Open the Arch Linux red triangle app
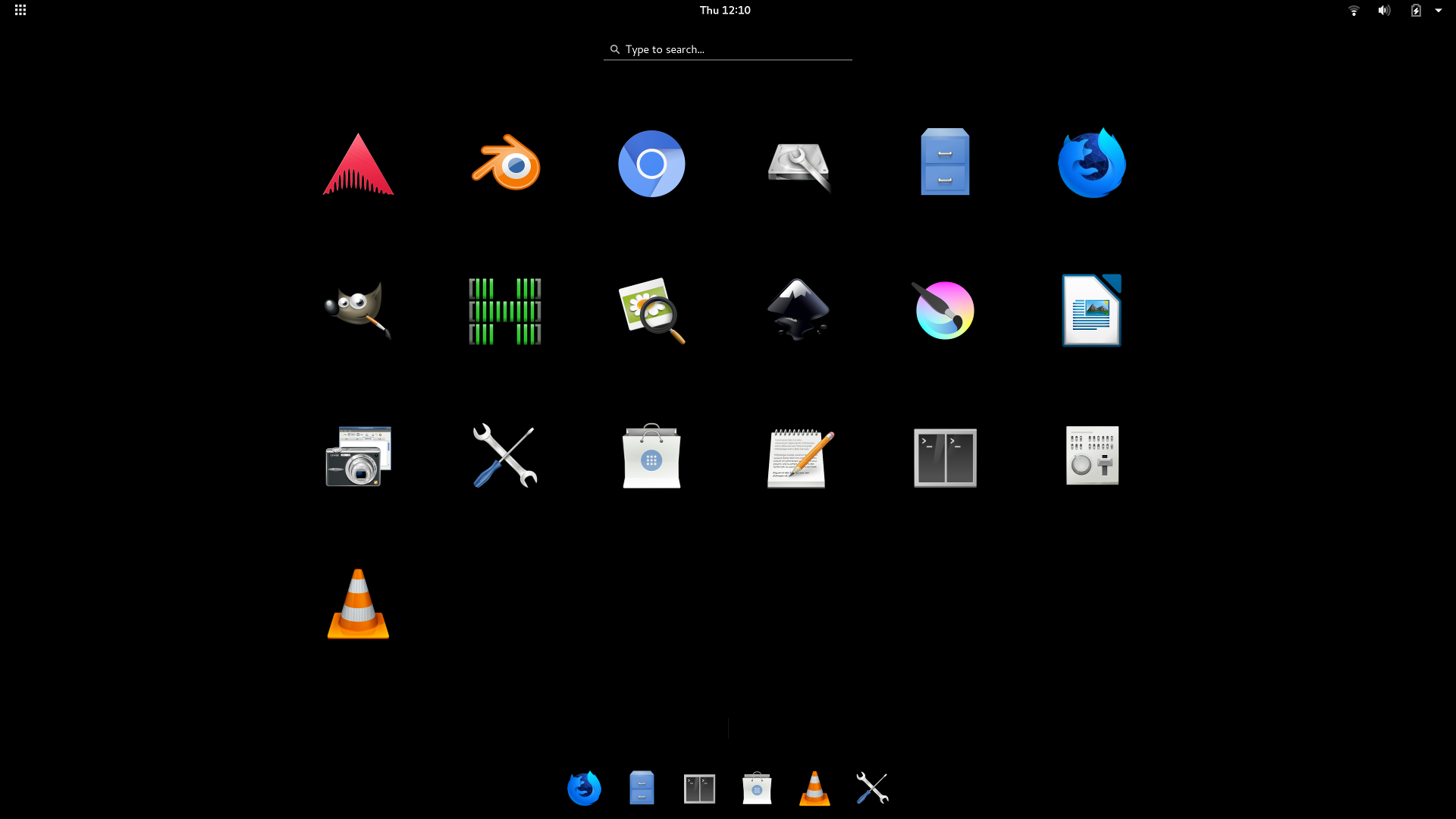 [x=358, y=164]
